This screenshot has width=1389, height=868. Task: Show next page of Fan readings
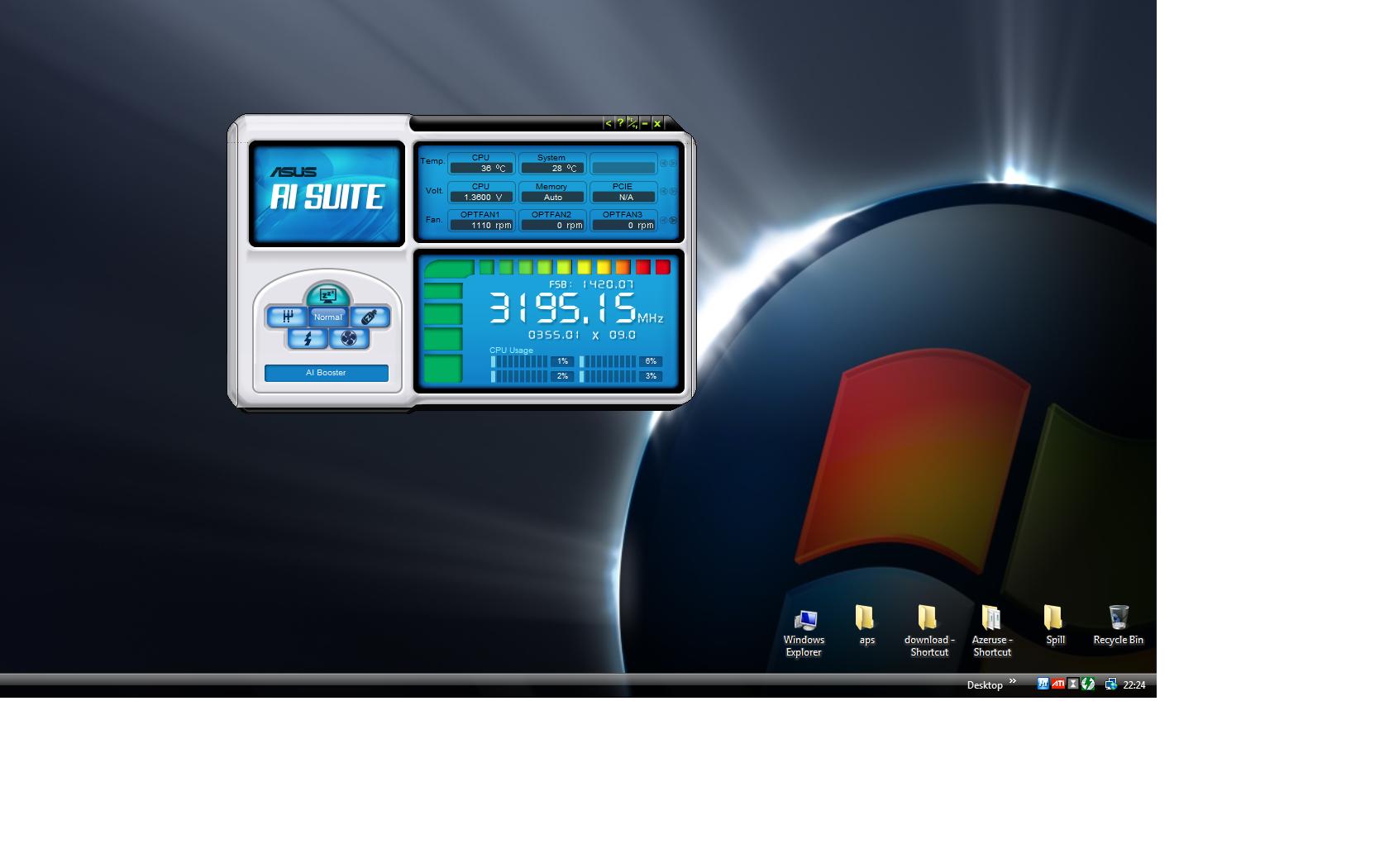pos(673,220)
